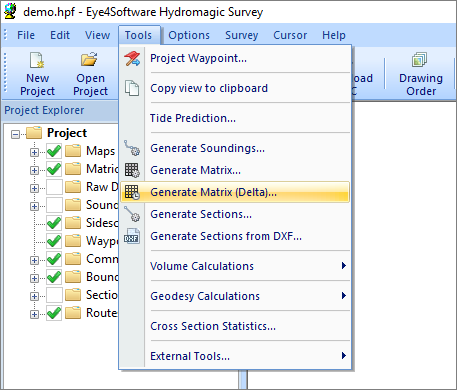The height and width of the screenshot is (390, 457).
Task: Open the Edit menu
Action: (60, 35)
